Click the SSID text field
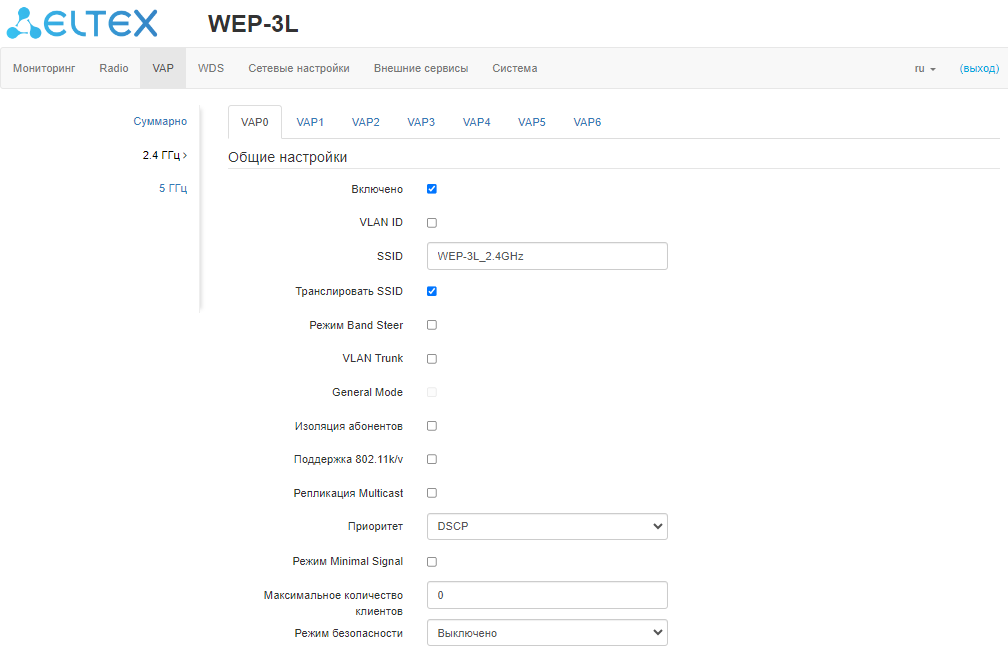Image resolution: width=1008 pixels, height=655 pixels. pyautogui.click(x=546, y=256)
